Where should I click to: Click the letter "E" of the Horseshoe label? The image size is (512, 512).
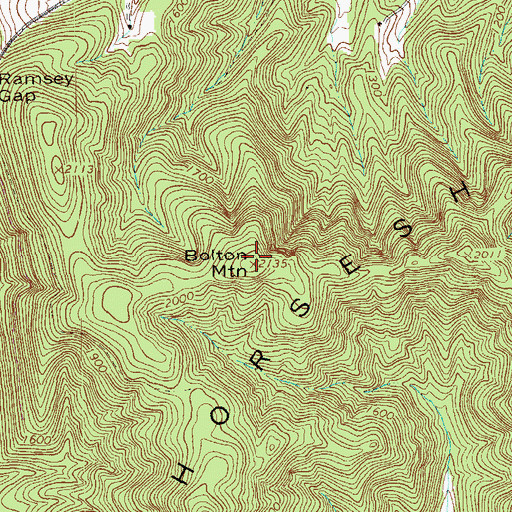click(350, 266)
